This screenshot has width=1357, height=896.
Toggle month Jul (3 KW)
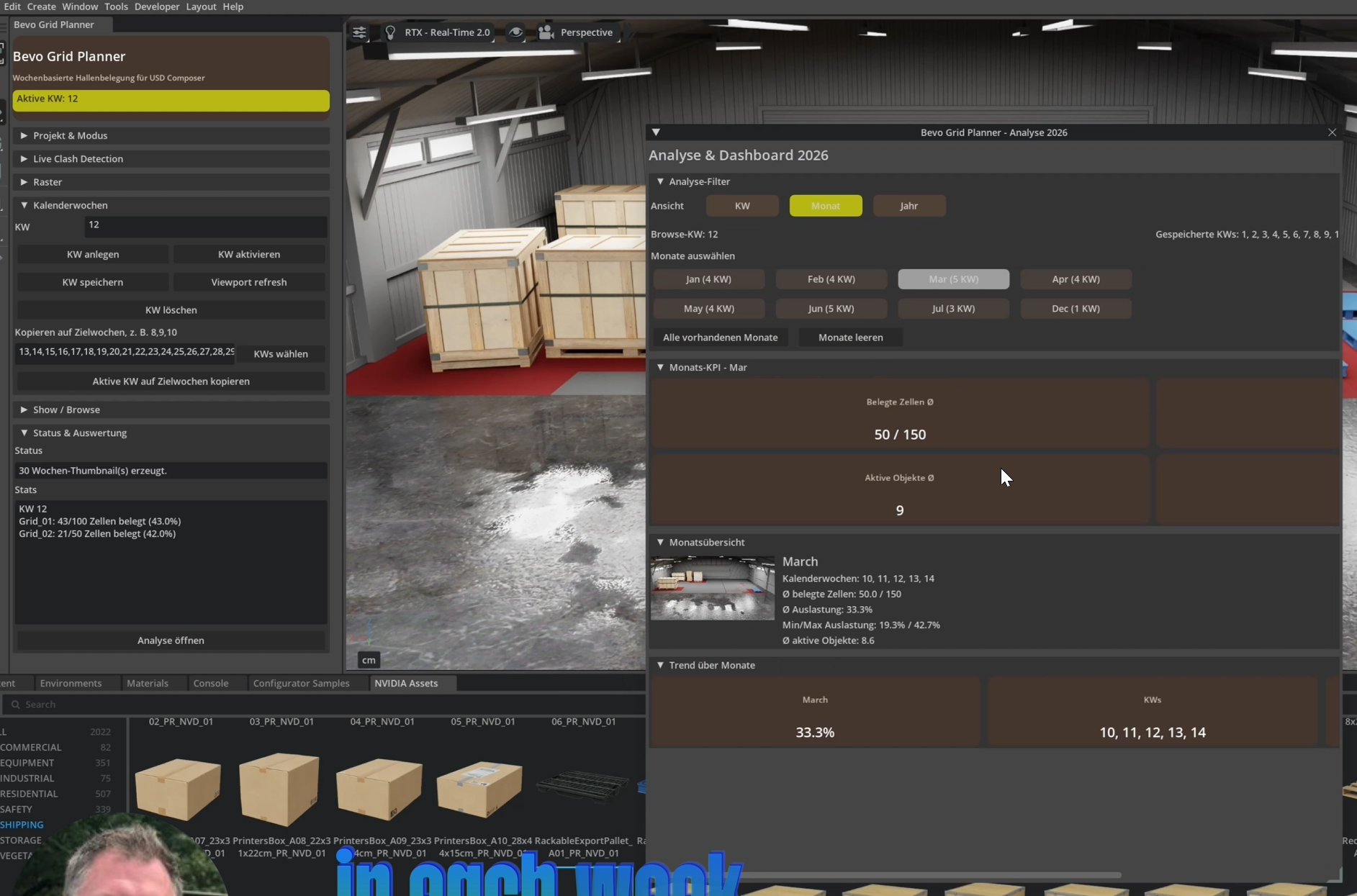pyautogui.click(x=954, y=309)
